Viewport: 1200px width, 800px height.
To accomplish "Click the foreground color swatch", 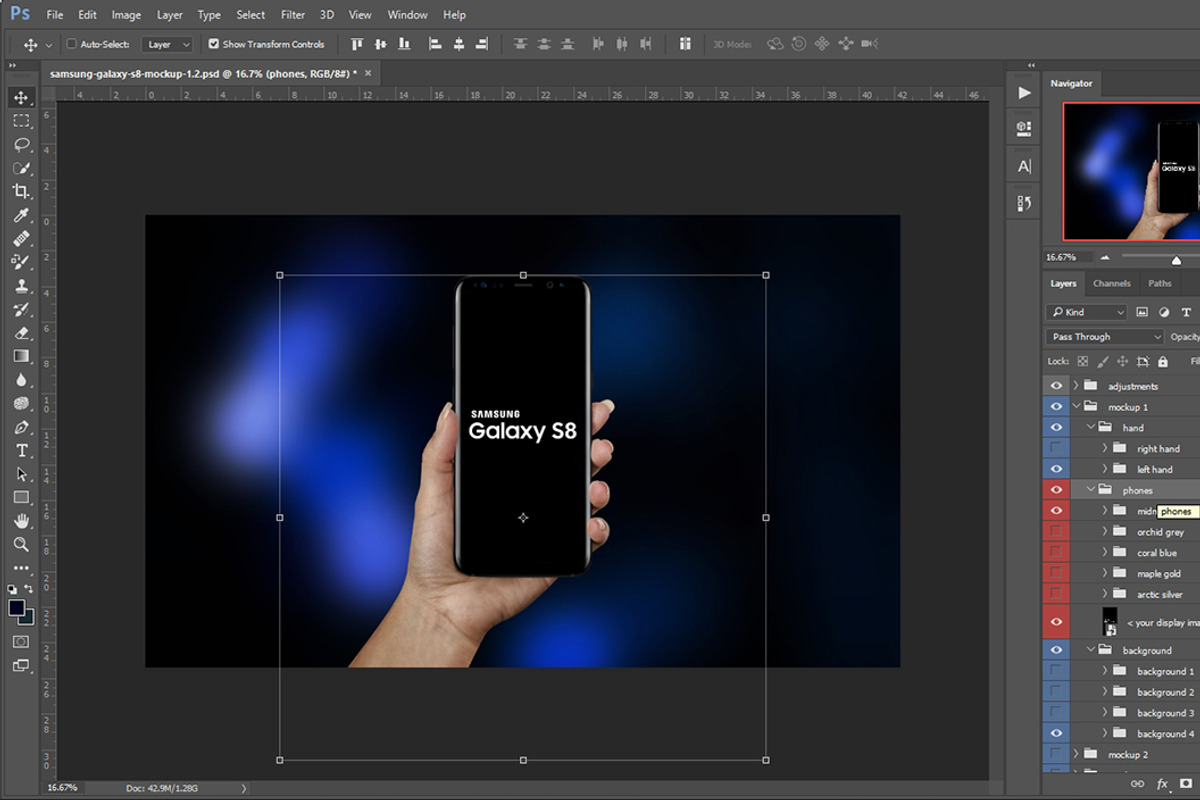I will (17, 608).
